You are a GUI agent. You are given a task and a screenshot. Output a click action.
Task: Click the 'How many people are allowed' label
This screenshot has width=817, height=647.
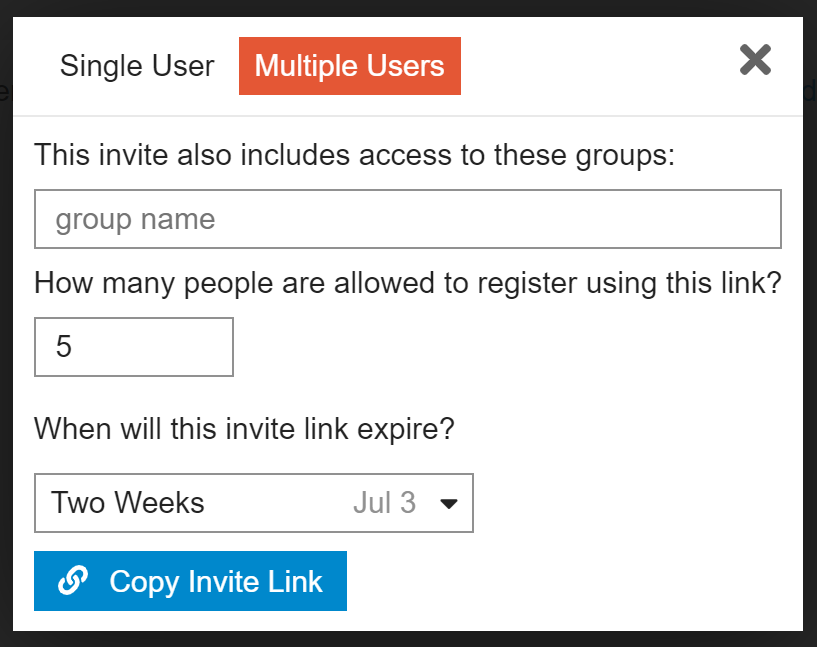click(408, 283)
